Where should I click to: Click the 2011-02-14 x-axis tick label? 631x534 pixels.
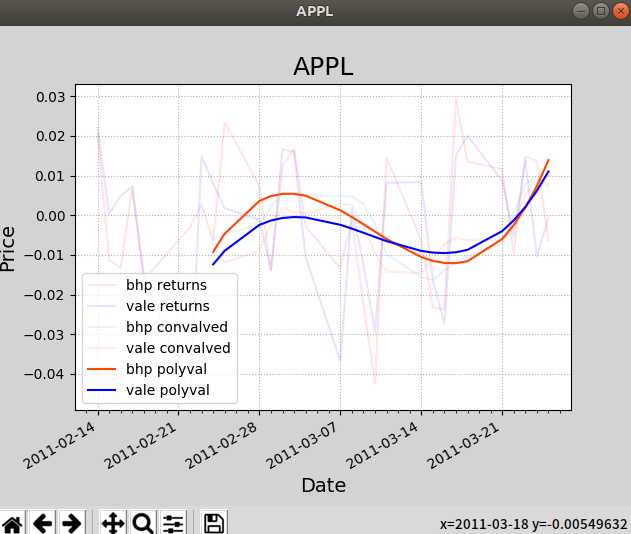[60, 446]
